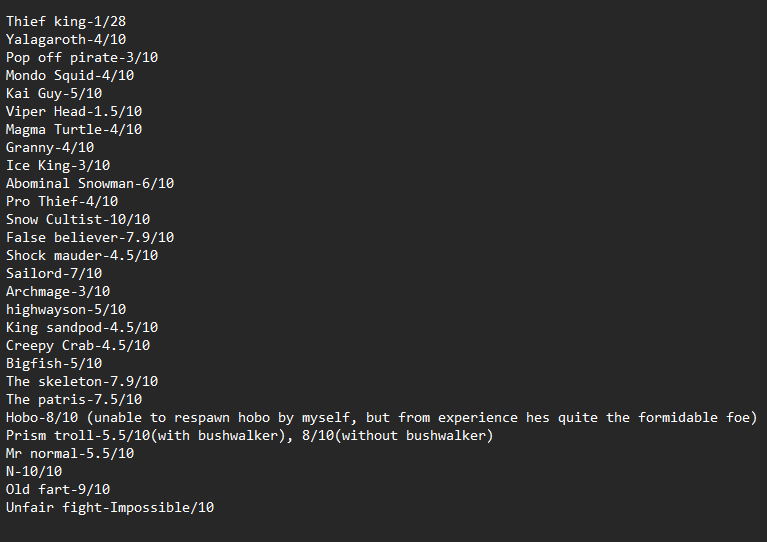Click the Hobo-8/10 line with note
767x542 pixels.
click(382, 418)
